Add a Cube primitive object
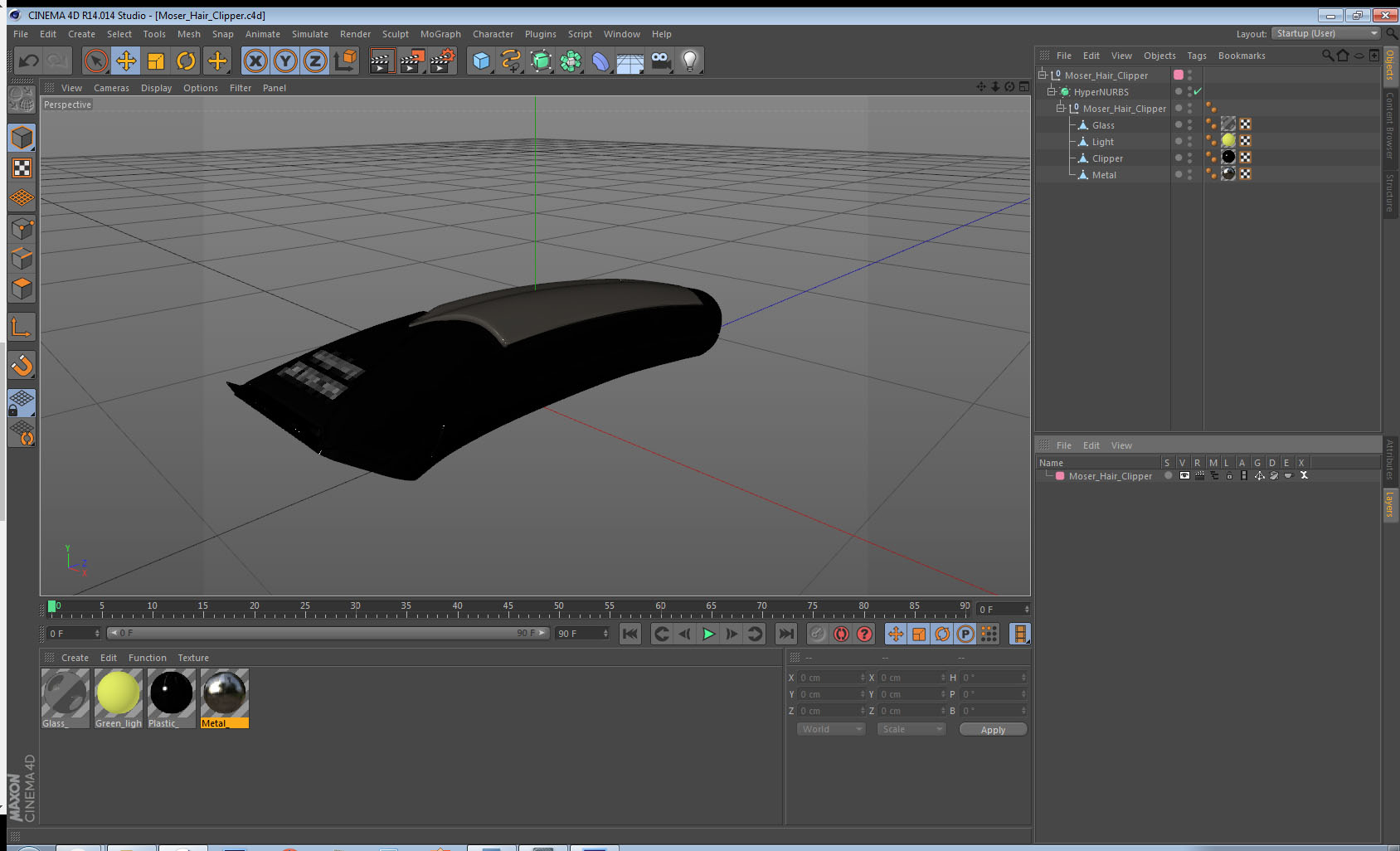The width and height of the screenshot is (1400, 851). point(481,61)
